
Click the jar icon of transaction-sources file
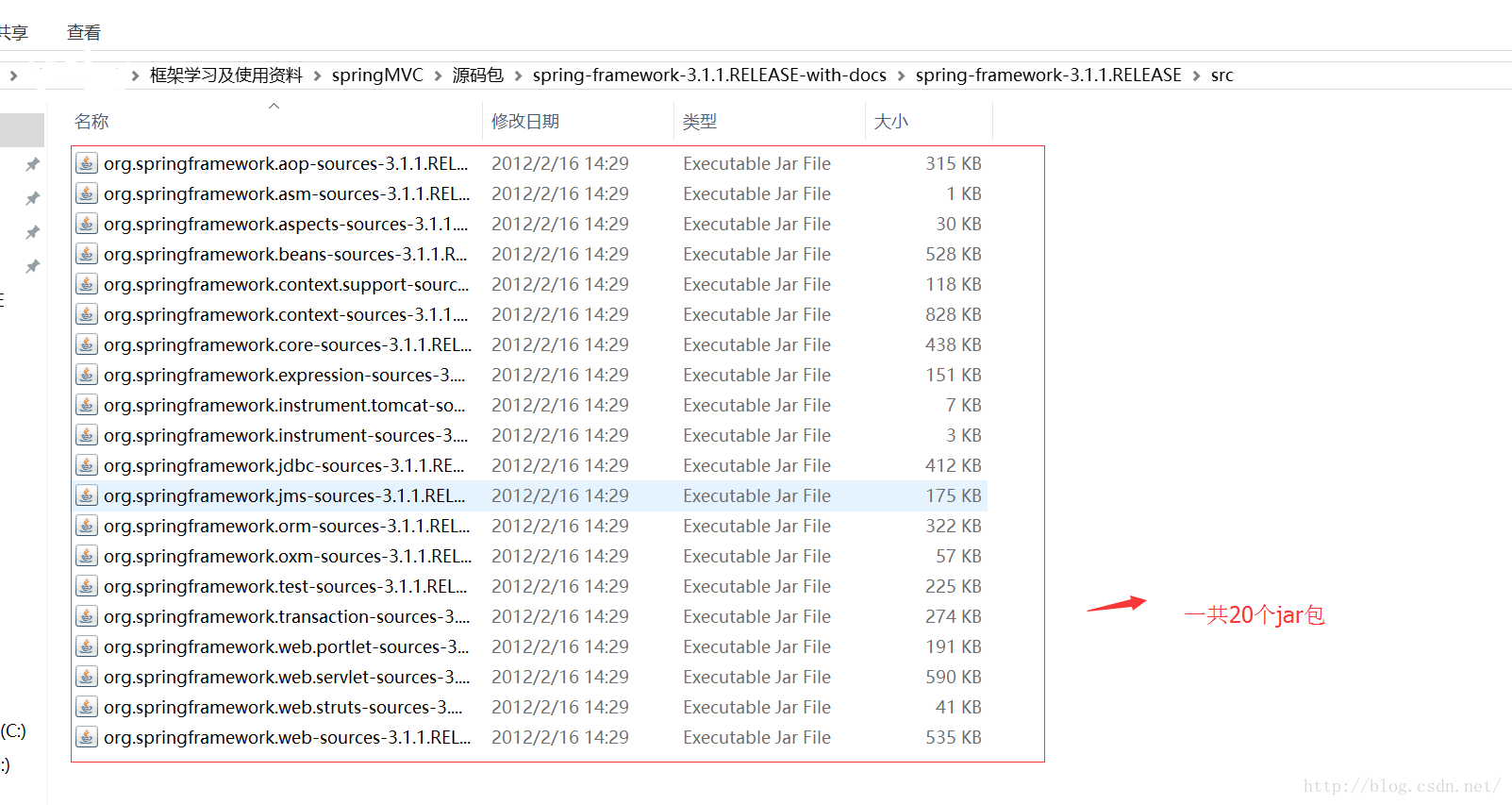point(87,616)
